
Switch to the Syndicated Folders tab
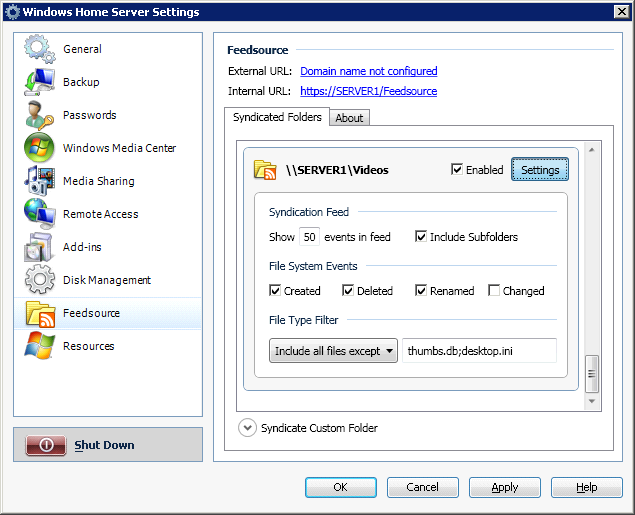277,117
